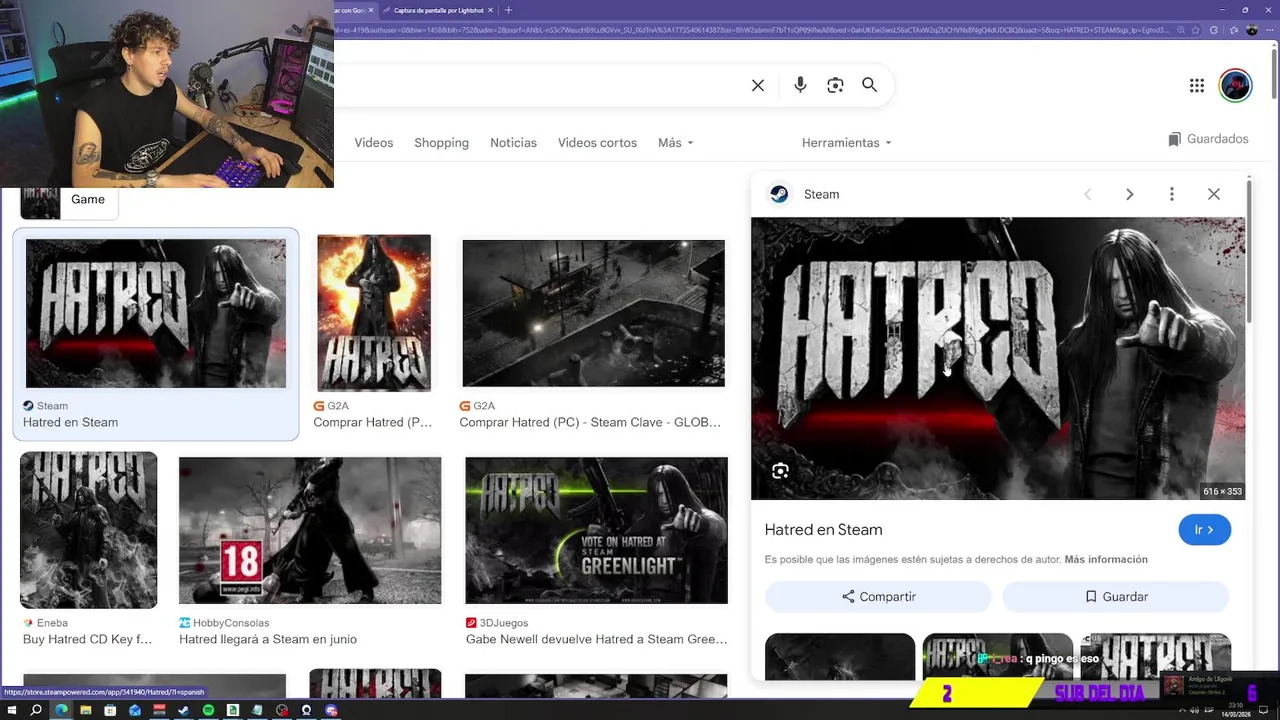Click the Hatred llegará a Steam en junio caption

pos(268,640)
